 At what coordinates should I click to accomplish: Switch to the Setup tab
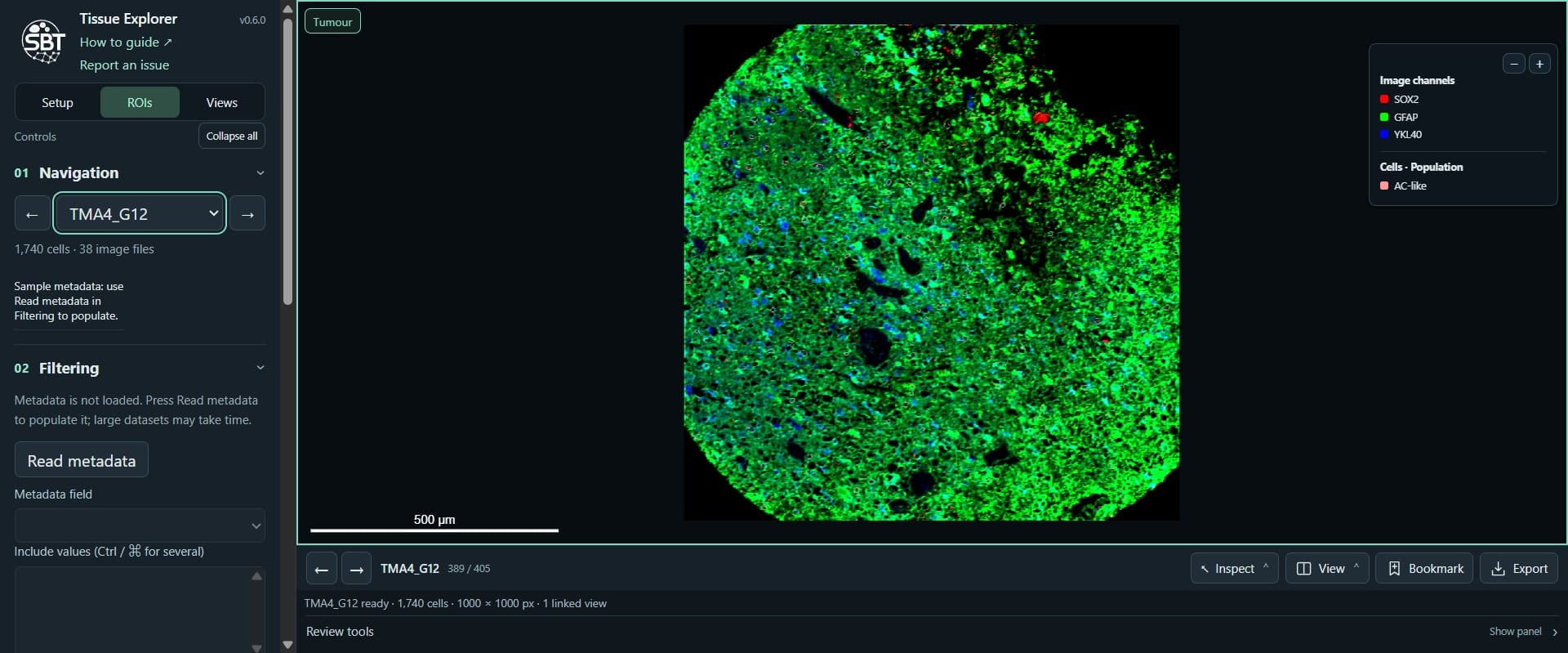57,103
